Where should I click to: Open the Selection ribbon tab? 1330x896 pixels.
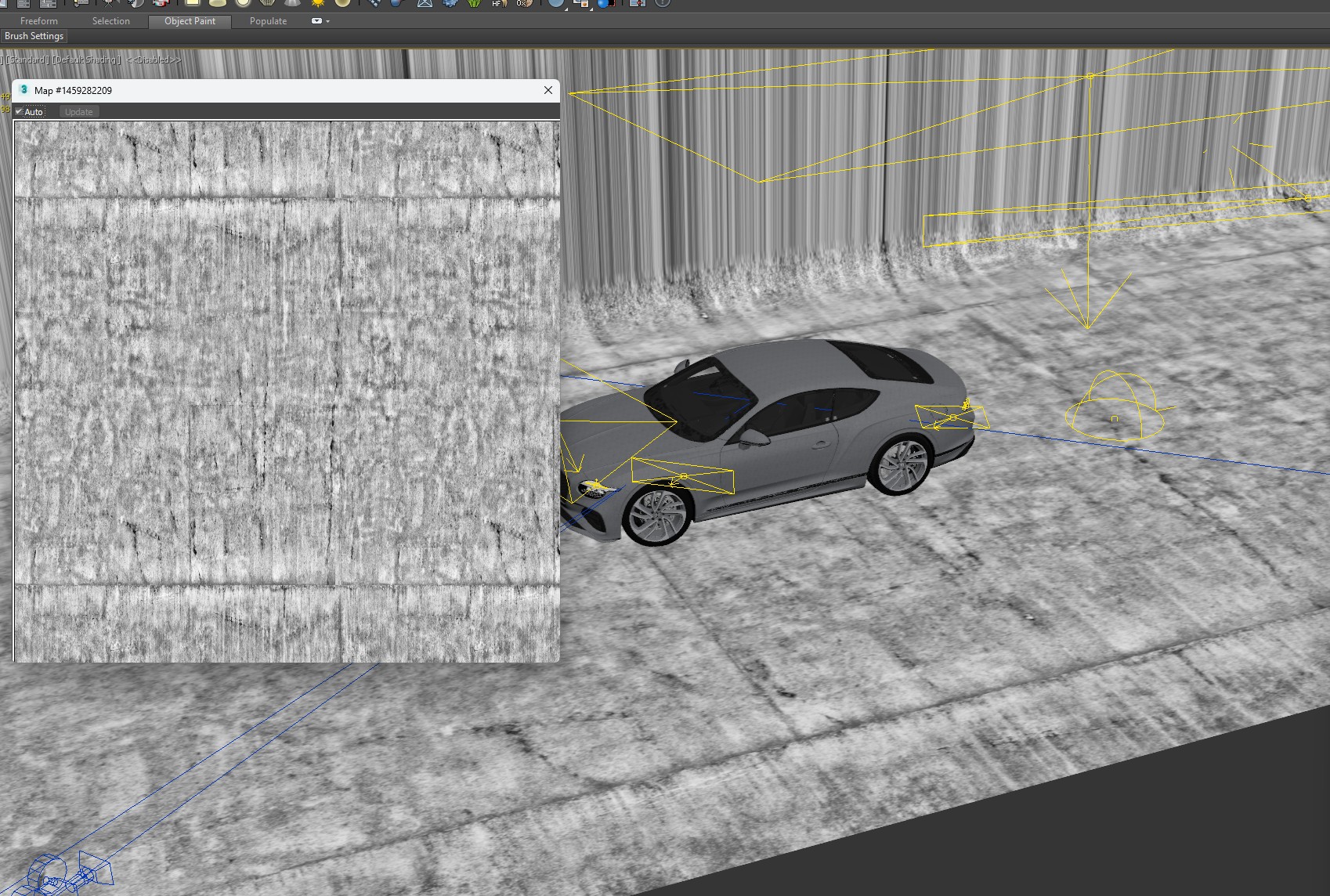(x=110, y=21)
